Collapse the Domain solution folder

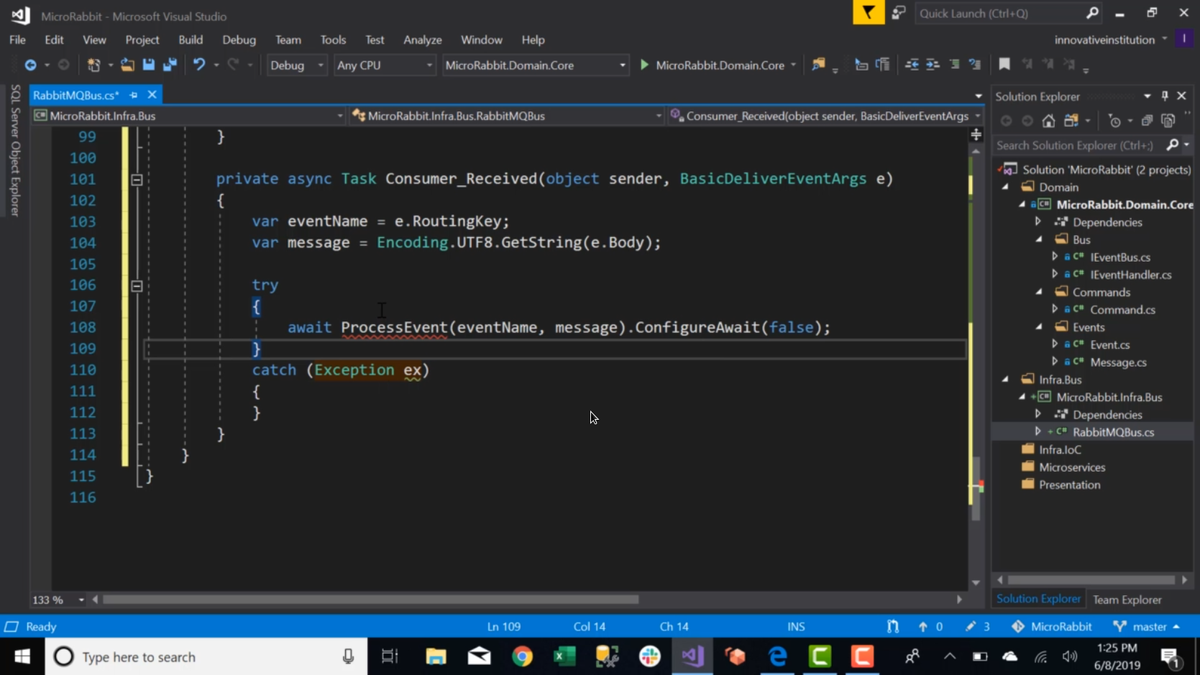(1006, 187)
